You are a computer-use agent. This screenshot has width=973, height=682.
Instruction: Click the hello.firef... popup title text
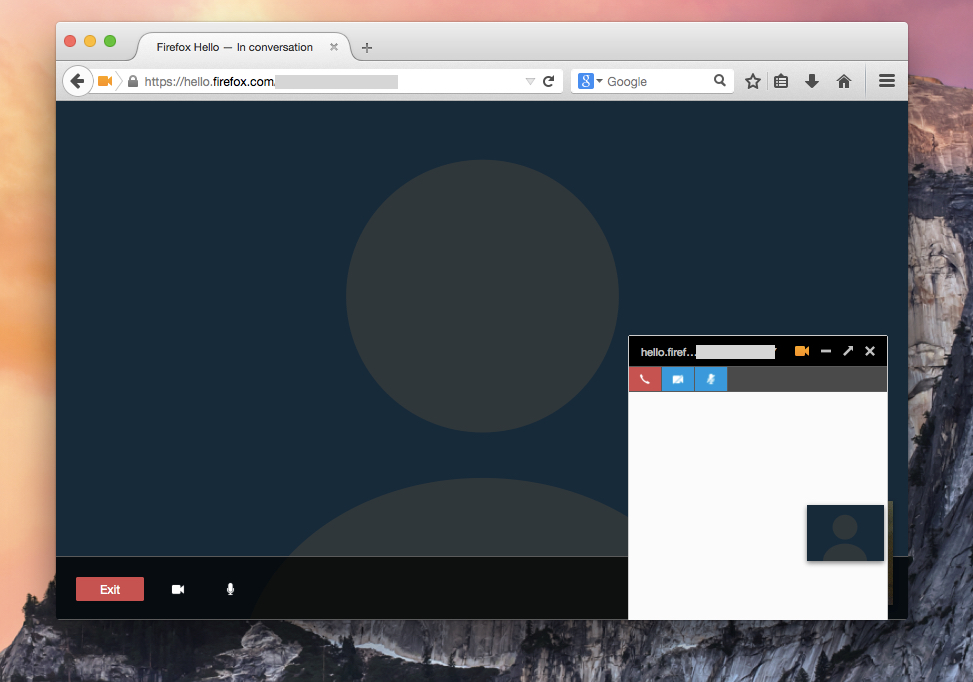click(x=667, y=352)
